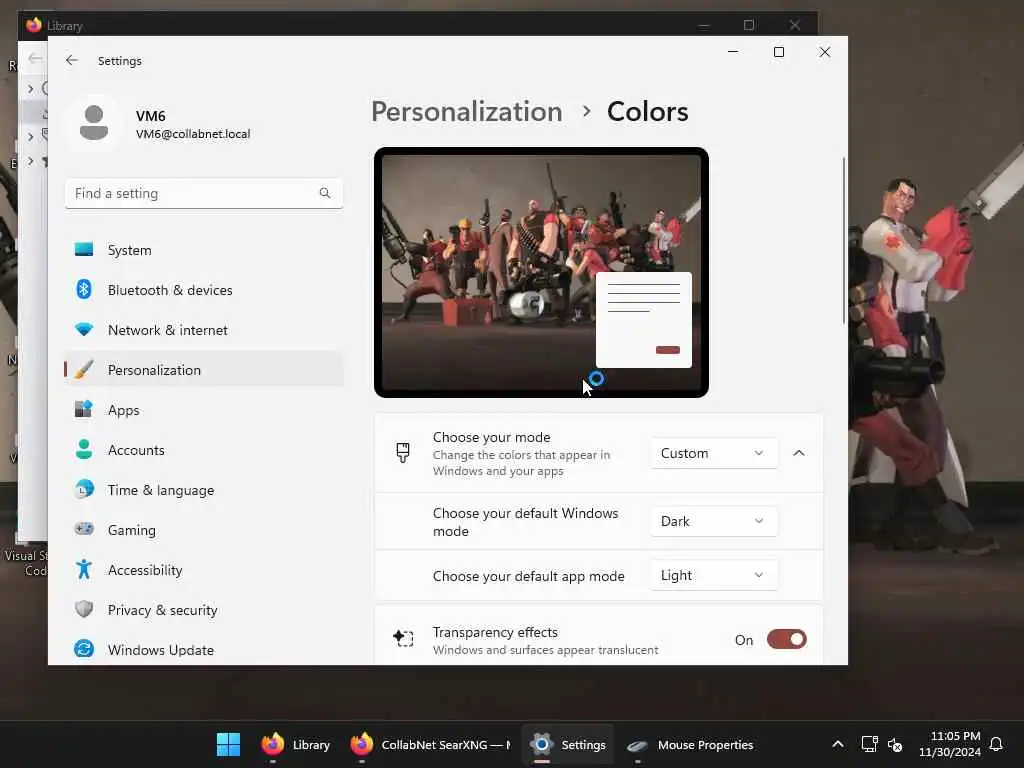Image resolution: width=1024 pixels, height=768 pixels.
Task: Click the Bluetooth icon in Settings sidebar
Action: coord(84,289)
